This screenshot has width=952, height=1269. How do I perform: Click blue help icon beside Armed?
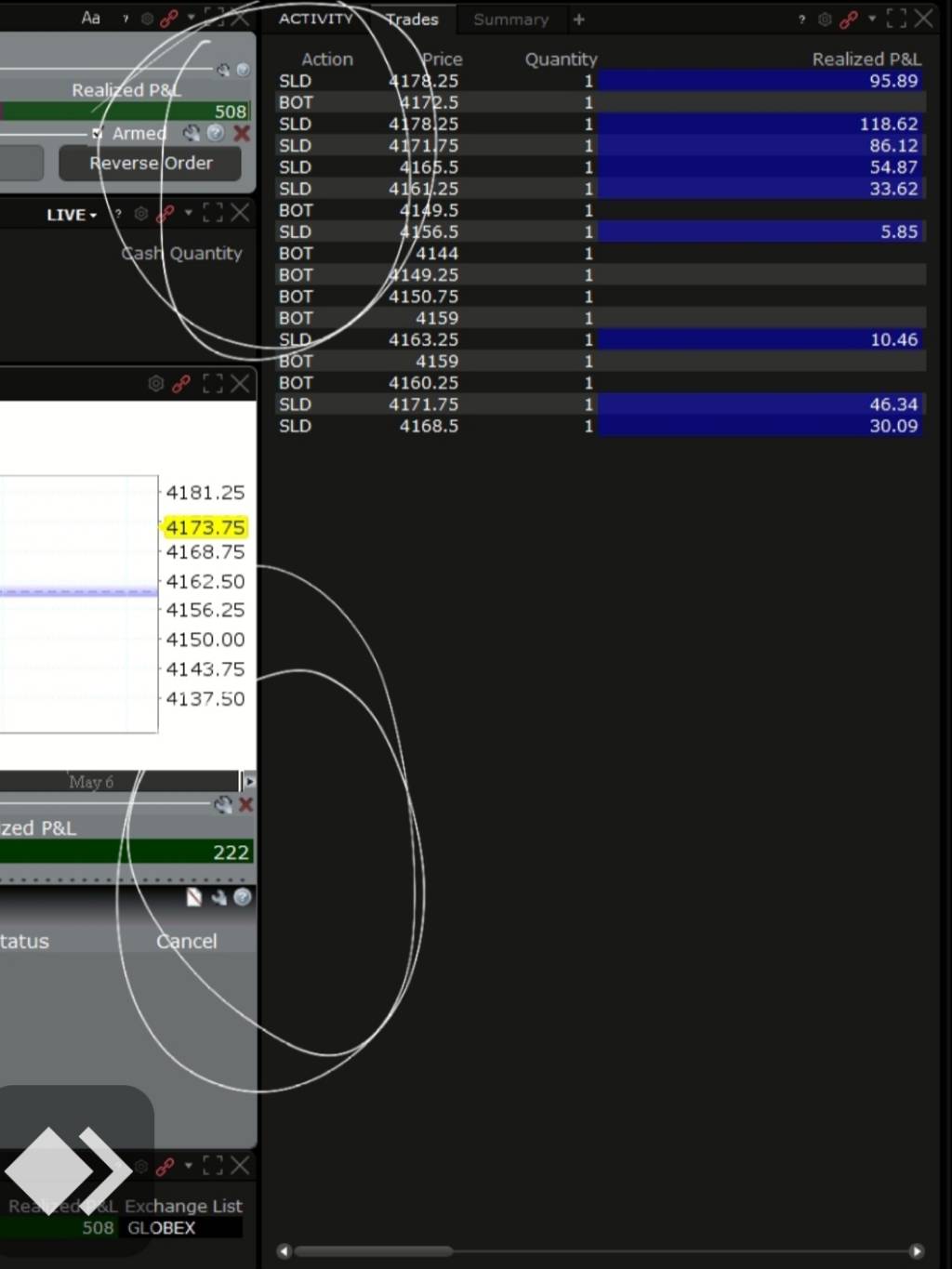pos(216,133)
